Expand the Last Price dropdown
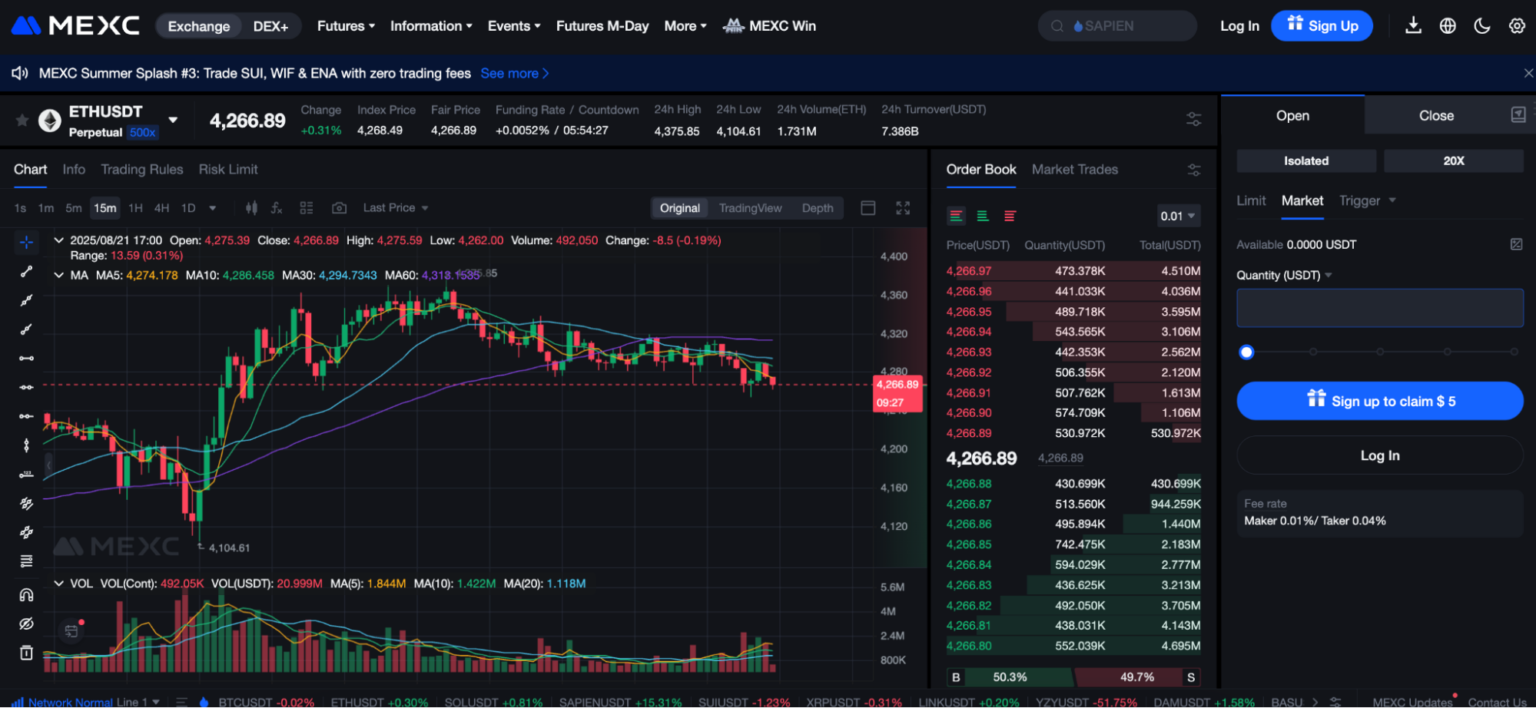Viewport: 1536px width, 708px height. coord(396,208)
